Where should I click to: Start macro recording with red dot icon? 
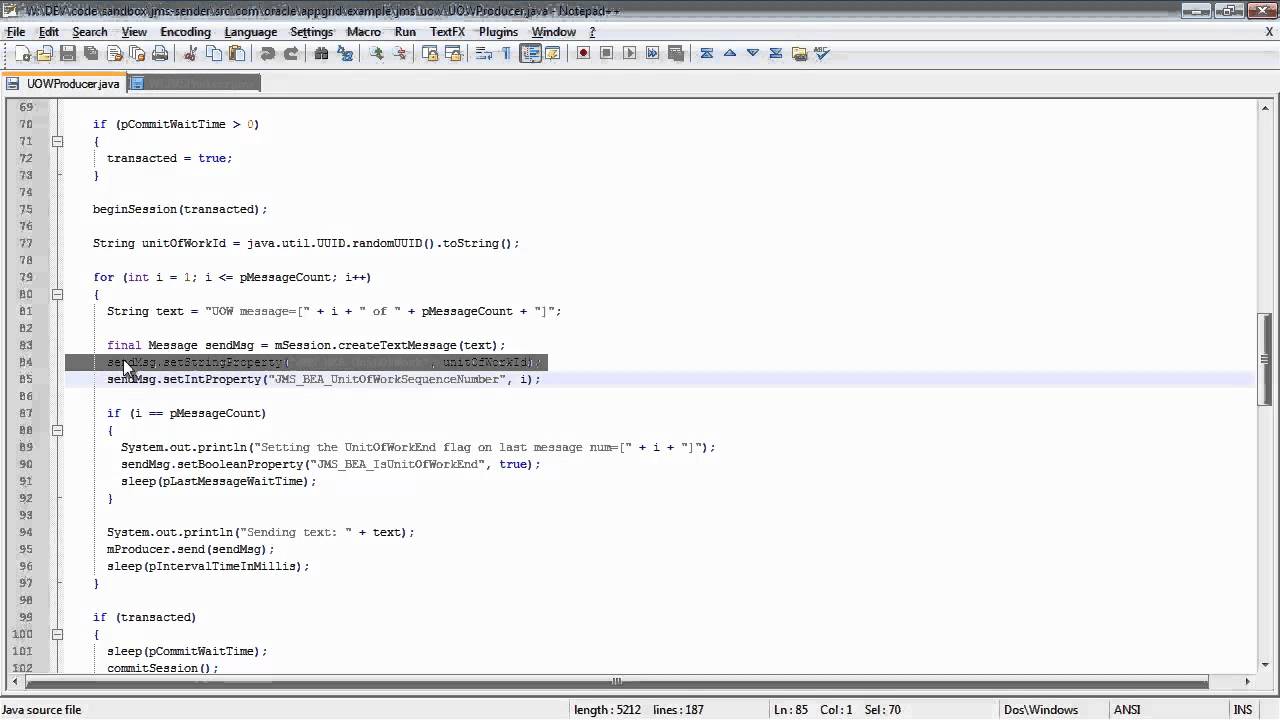(x=583, y=53)
